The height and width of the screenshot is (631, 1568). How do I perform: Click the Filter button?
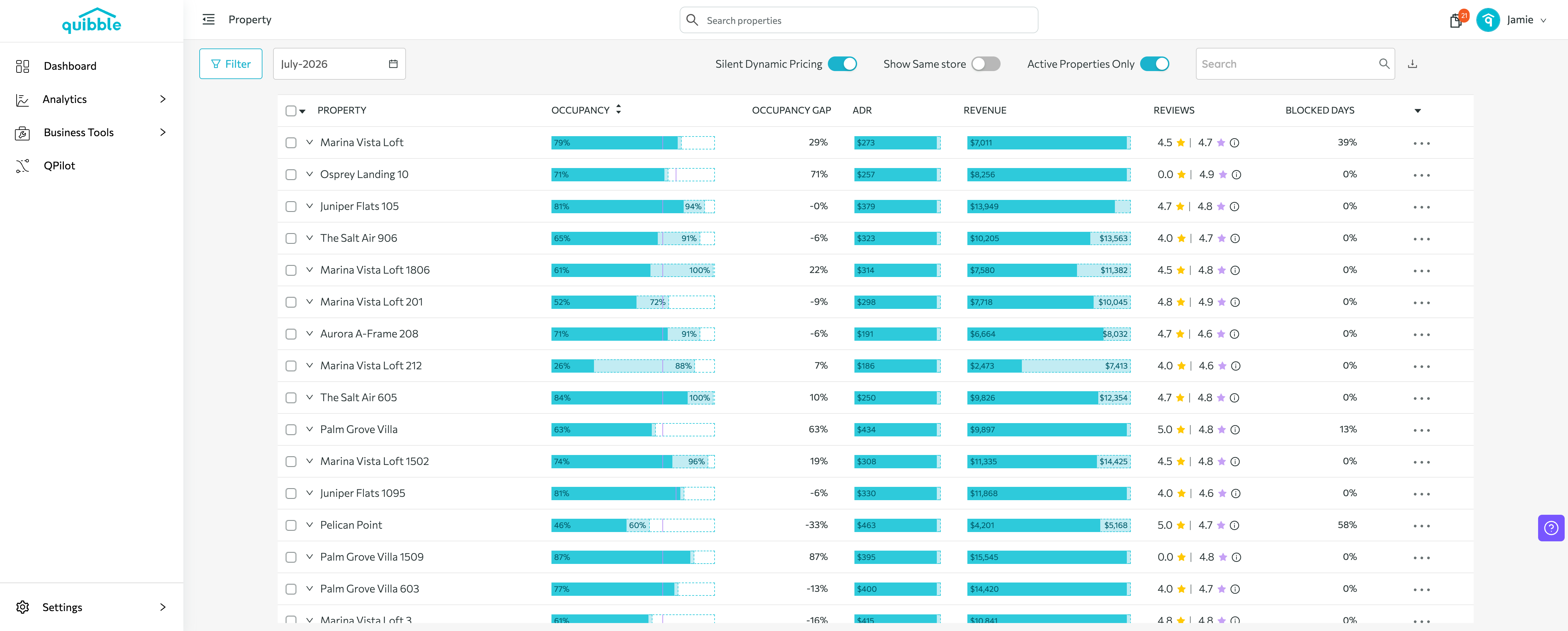231,64
